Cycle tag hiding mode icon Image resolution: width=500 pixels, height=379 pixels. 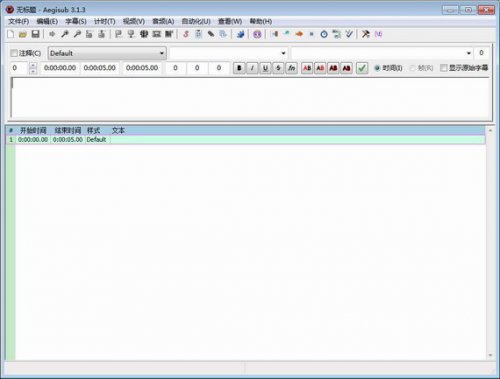pyautogui.click(x=378, y=34)
